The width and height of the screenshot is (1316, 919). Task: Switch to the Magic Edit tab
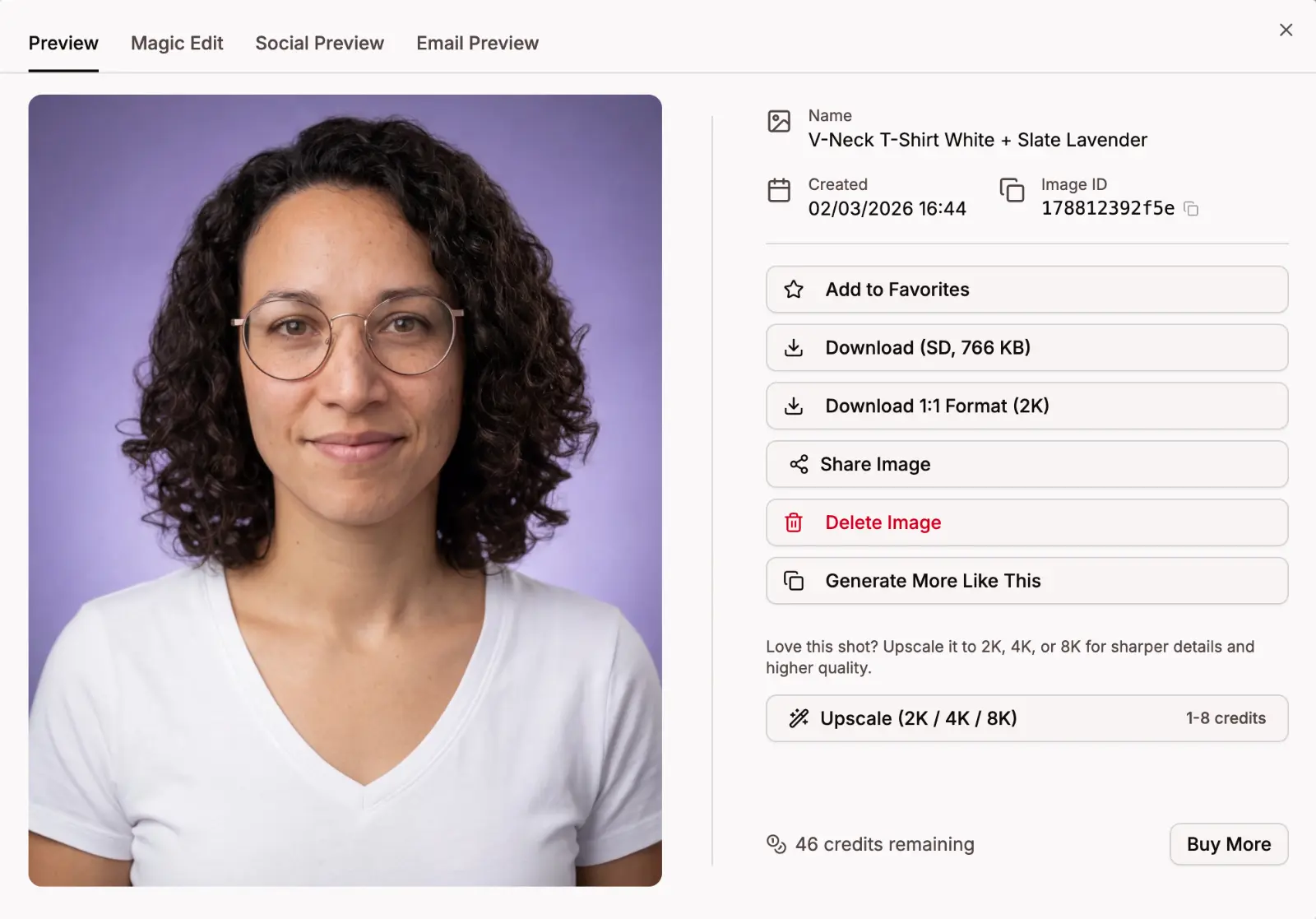pyautogui.click(x=176, y=43)
